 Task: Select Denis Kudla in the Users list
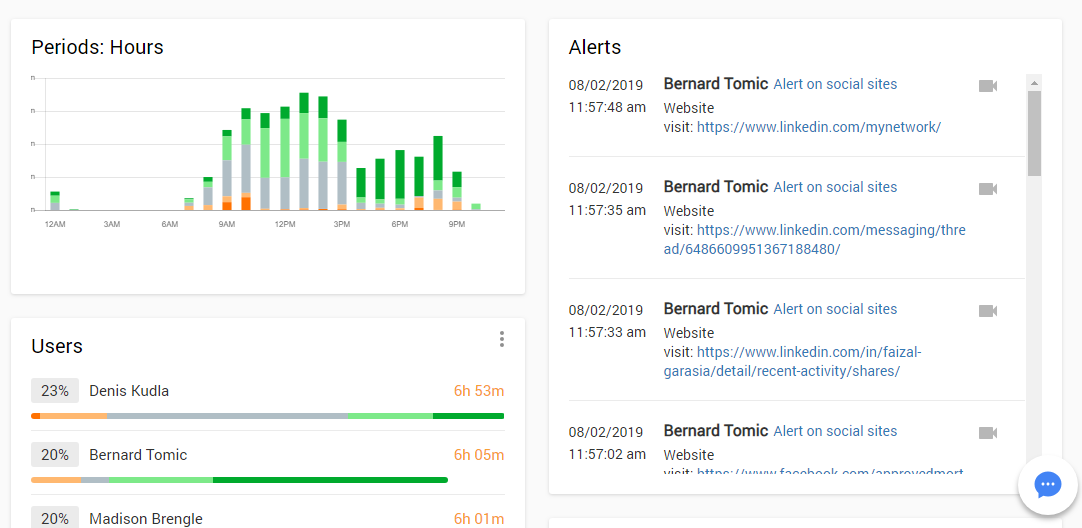coord(129,391)
